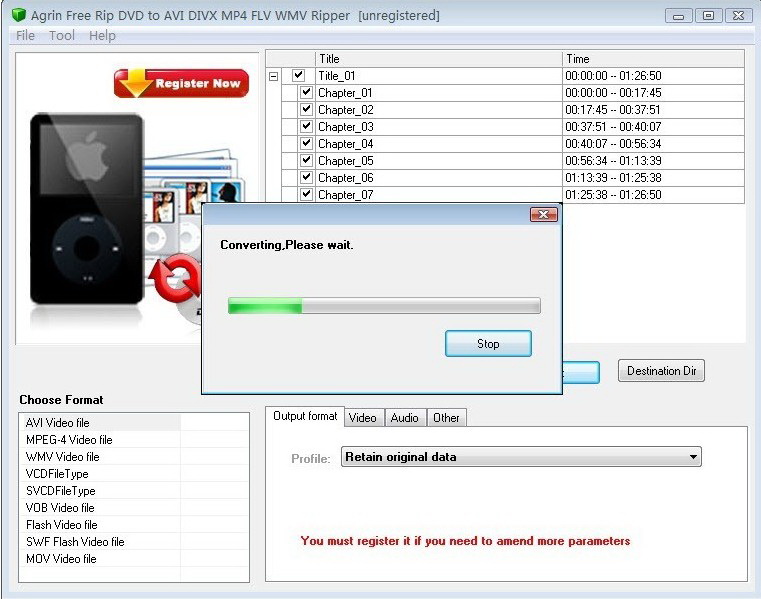This screenshot has height=599, width=761.
Task: Select the Title_01 row text
Action: point(336,76)
